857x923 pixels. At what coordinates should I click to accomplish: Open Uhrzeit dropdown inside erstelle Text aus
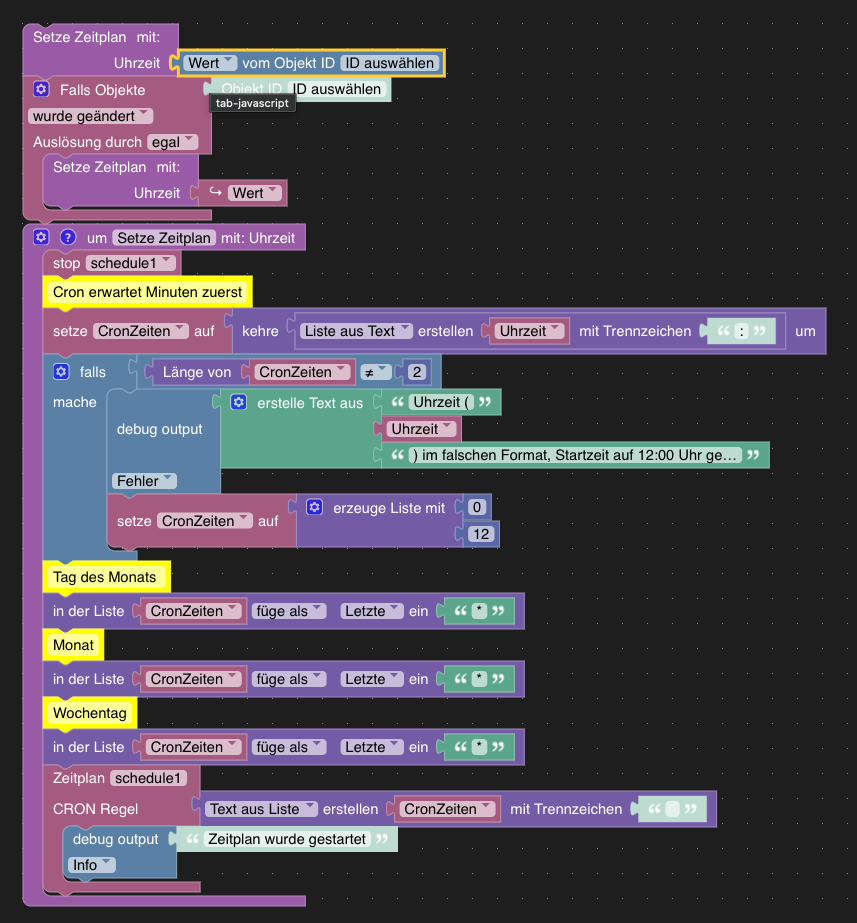pyautogui.click(x=421, y=429)
